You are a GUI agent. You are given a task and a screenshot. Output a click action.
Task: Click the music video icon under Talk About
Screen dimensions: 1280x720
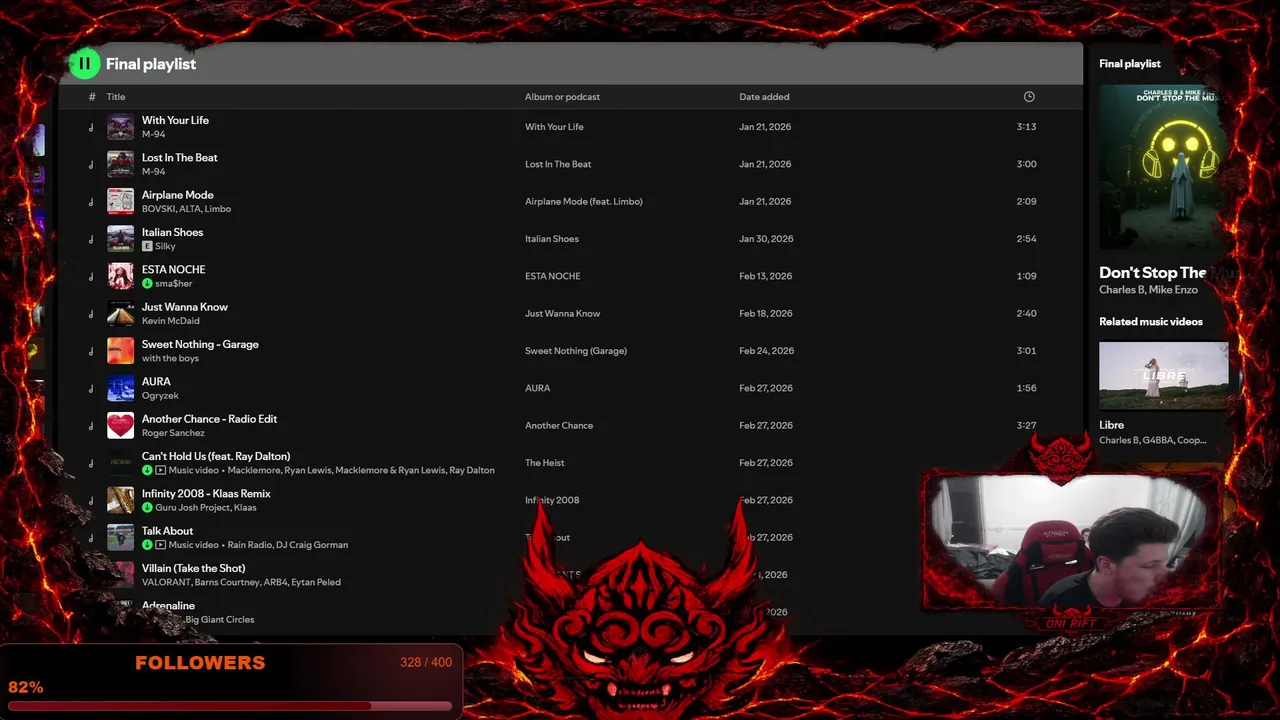161,545
